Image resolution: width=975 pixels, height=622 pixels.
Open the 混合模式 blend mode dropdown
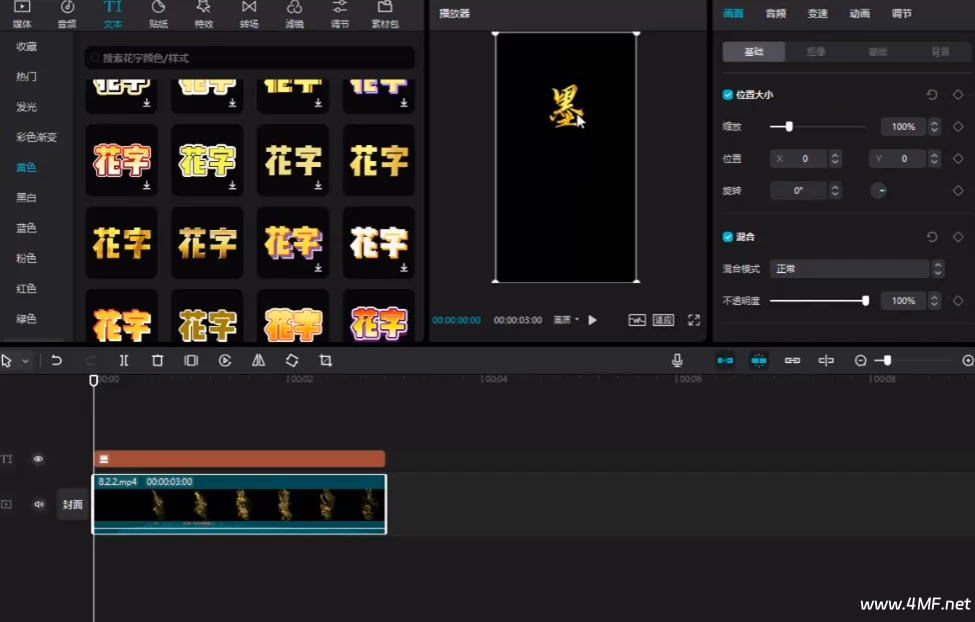click(850, 268)
